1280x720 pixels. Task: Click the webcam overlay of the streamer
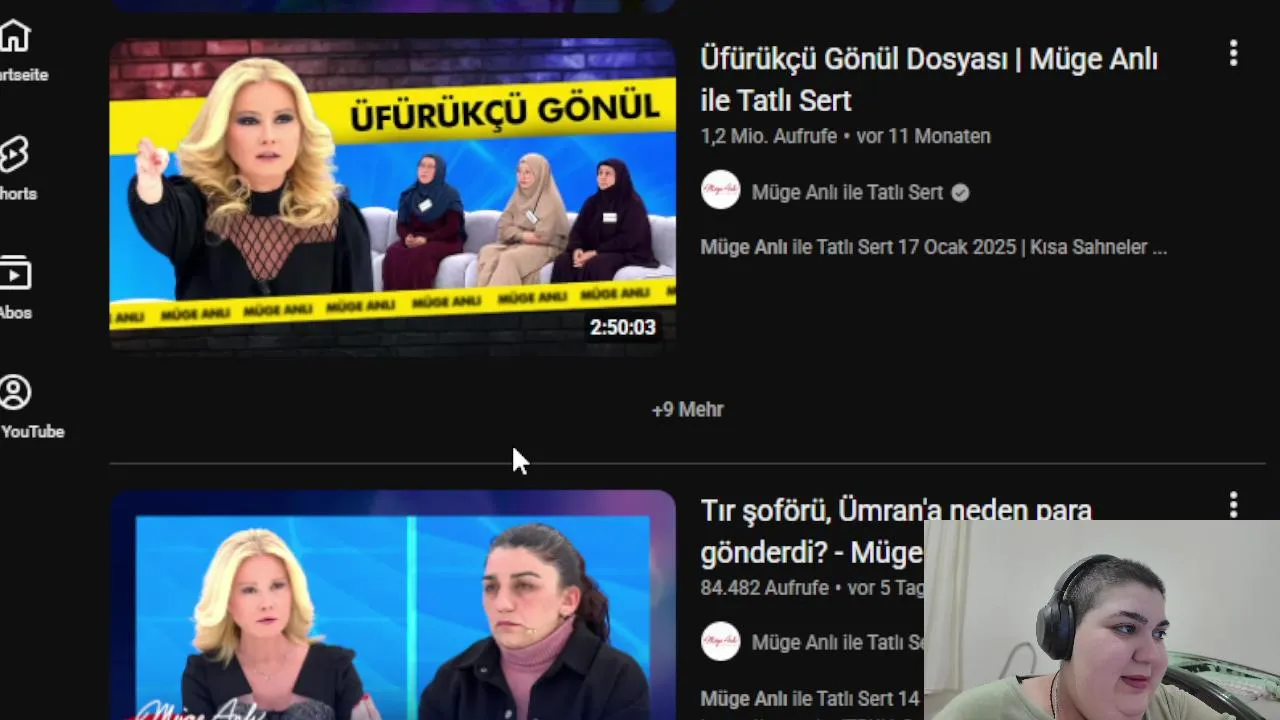tap(1102, 620)
